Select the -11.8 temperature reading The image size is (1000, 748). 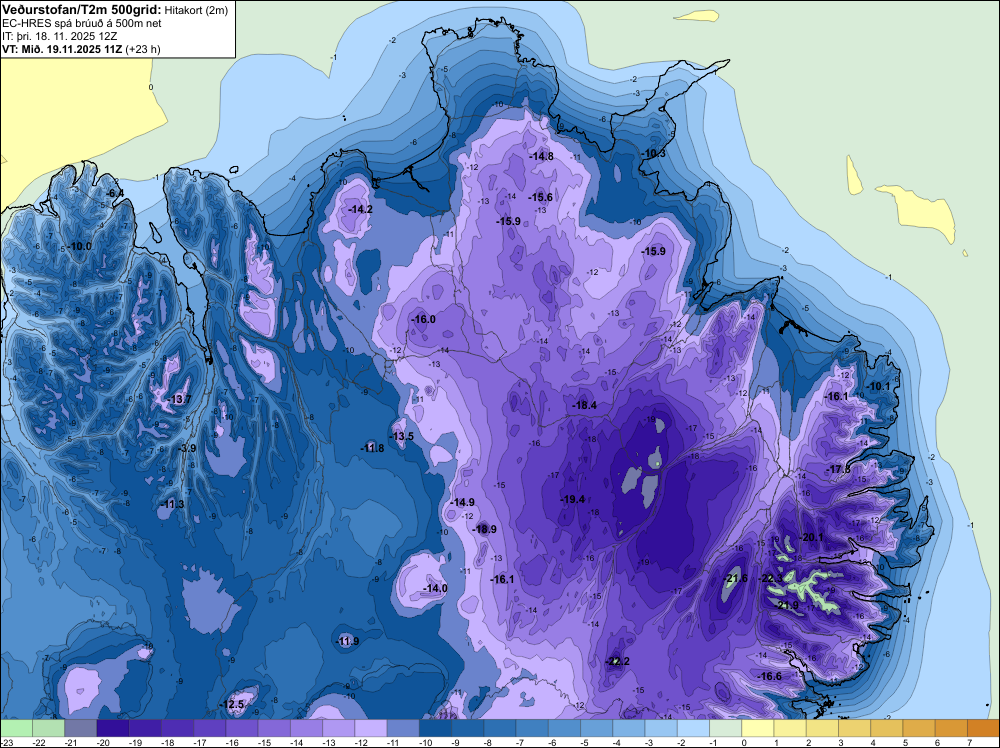(x=372, y=448)
